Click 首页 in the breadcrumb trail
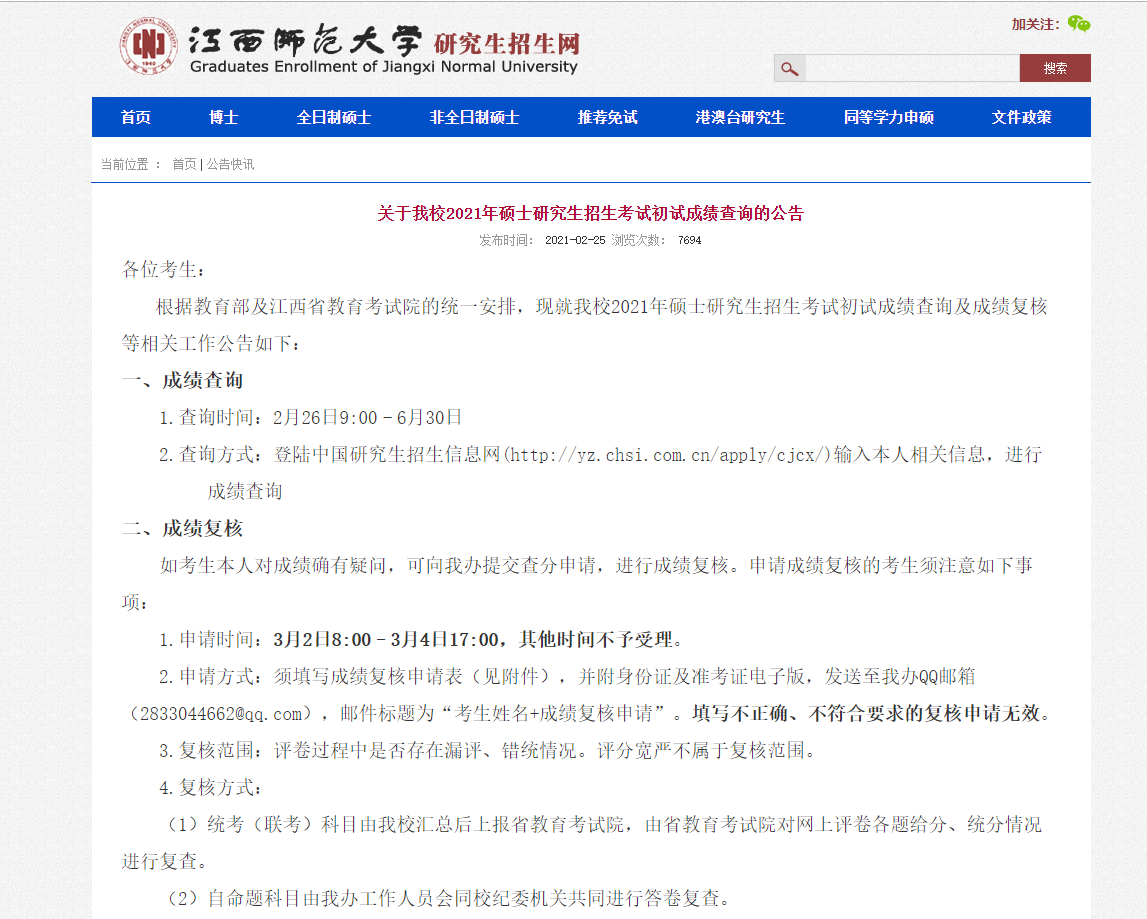1147x919 pixels. 183,163
